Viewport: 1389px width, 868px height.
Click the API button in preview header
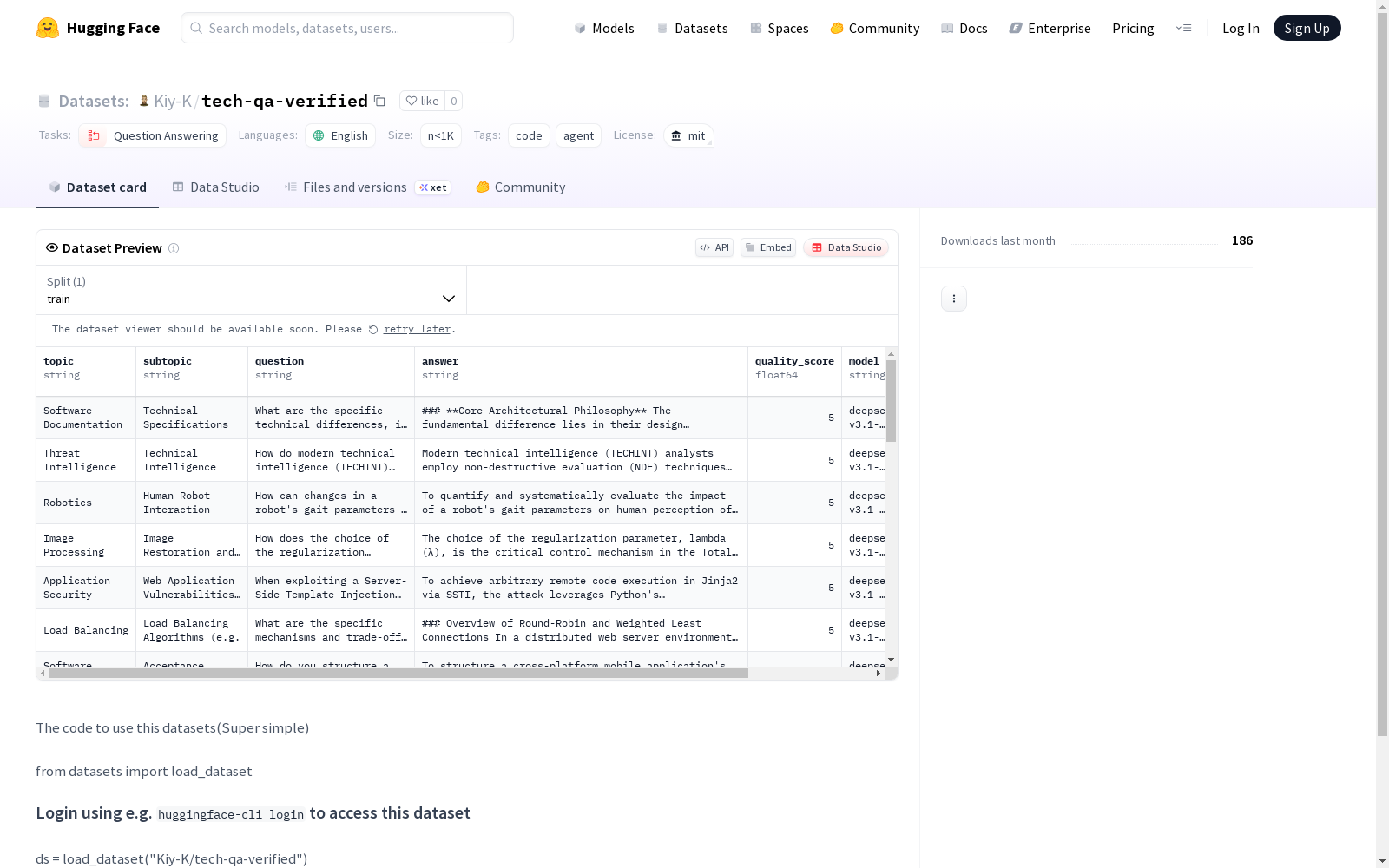[x=714, y=247]
